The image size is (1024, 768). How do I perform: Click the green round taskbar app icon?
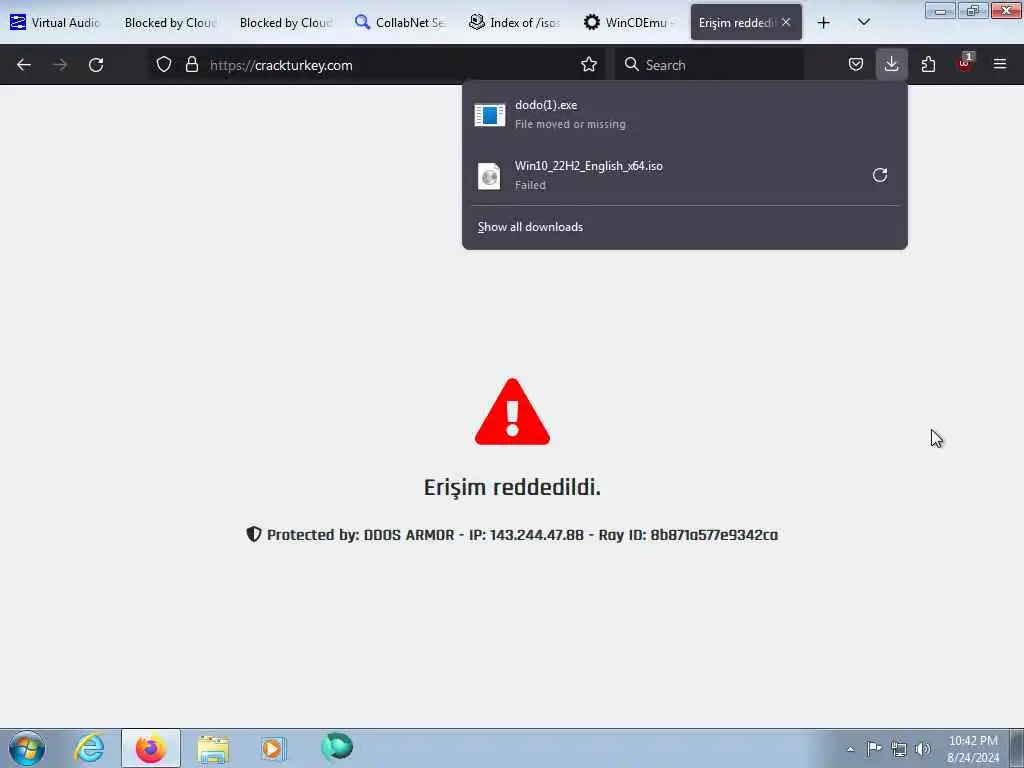point(337,747)
